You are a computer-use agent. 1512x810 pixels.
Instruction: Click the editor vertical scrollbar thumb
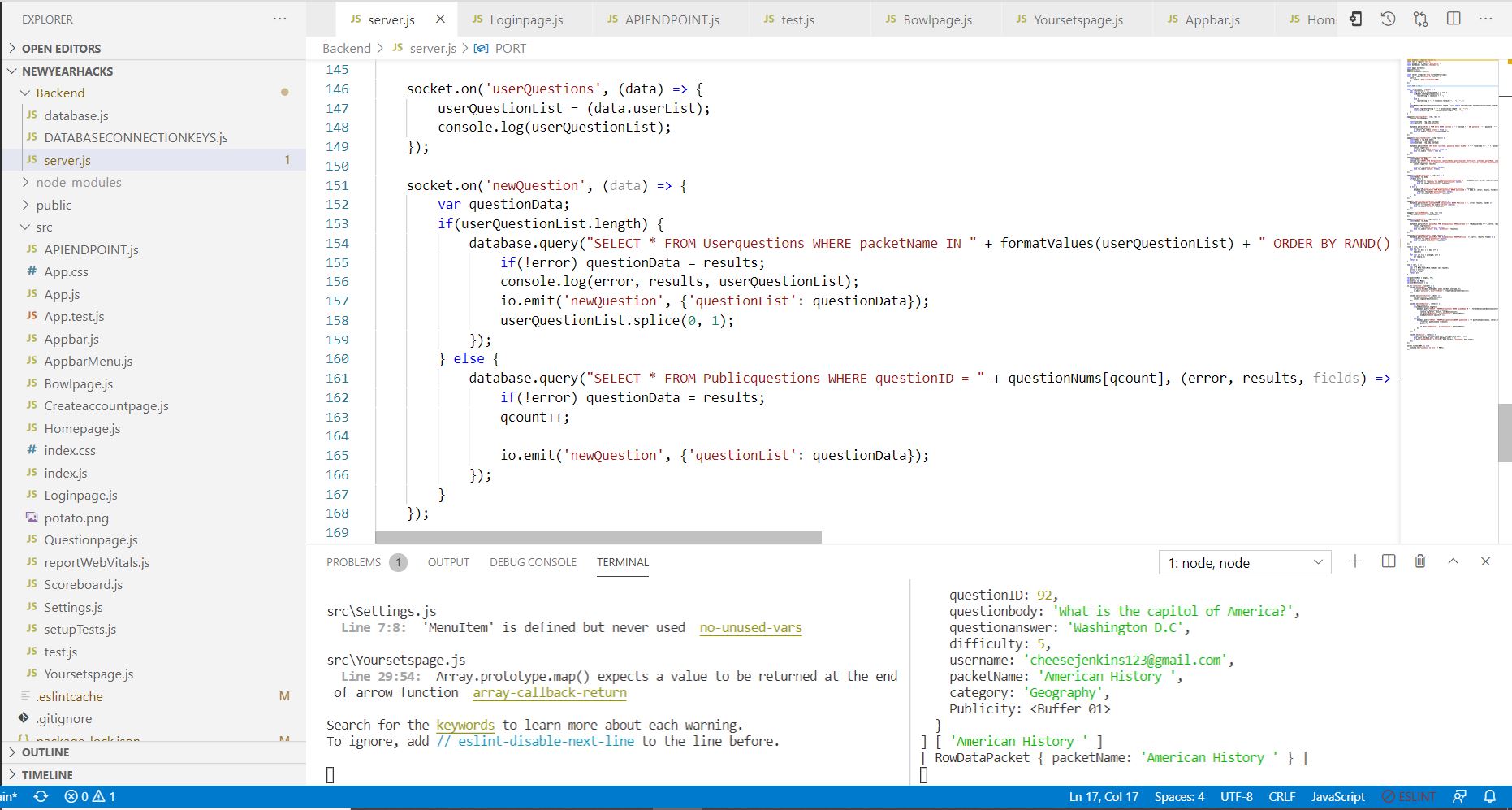coord(1505,432)
